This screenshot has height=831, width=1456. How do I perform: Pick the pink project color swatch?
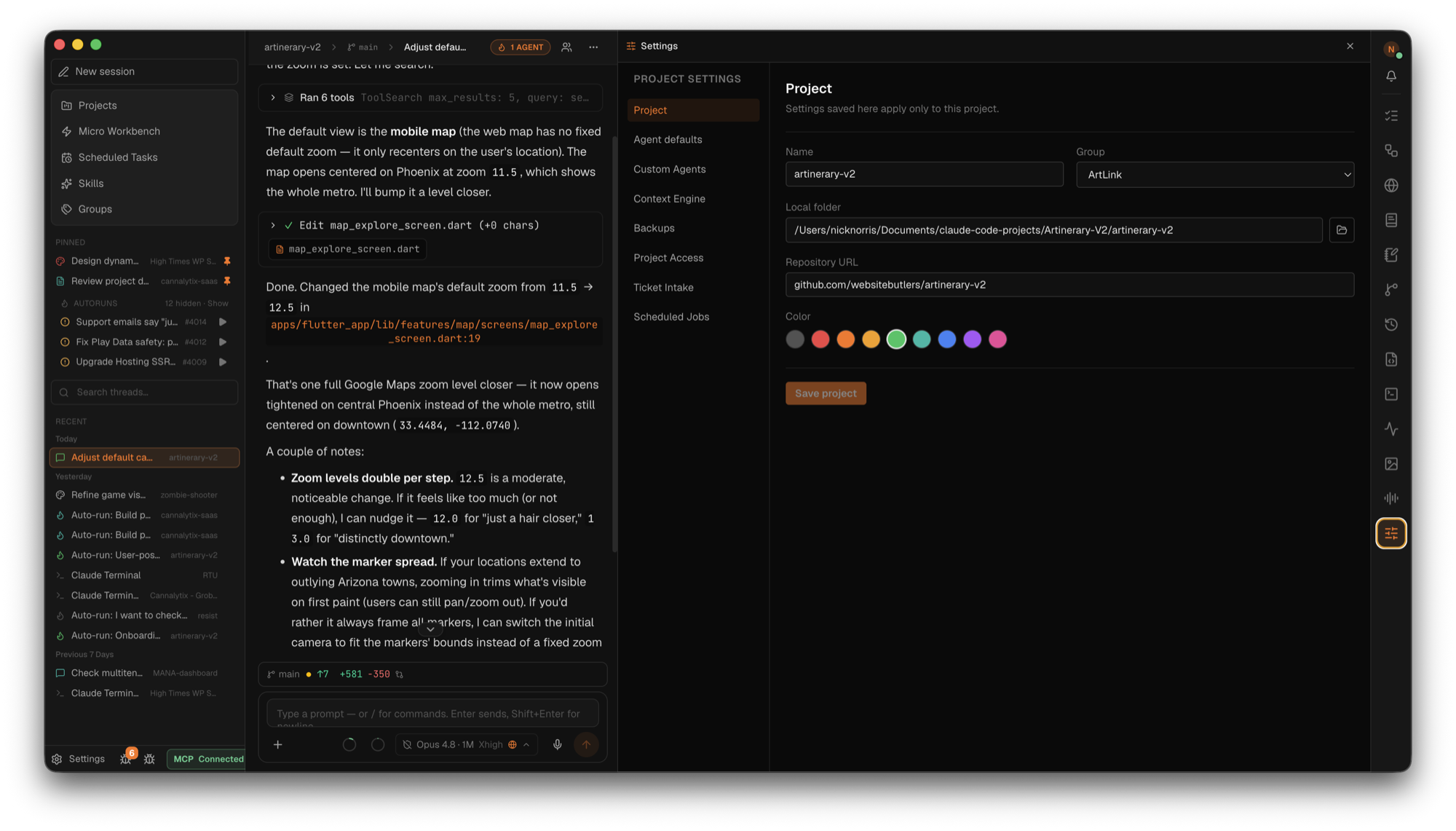(997, 339)
